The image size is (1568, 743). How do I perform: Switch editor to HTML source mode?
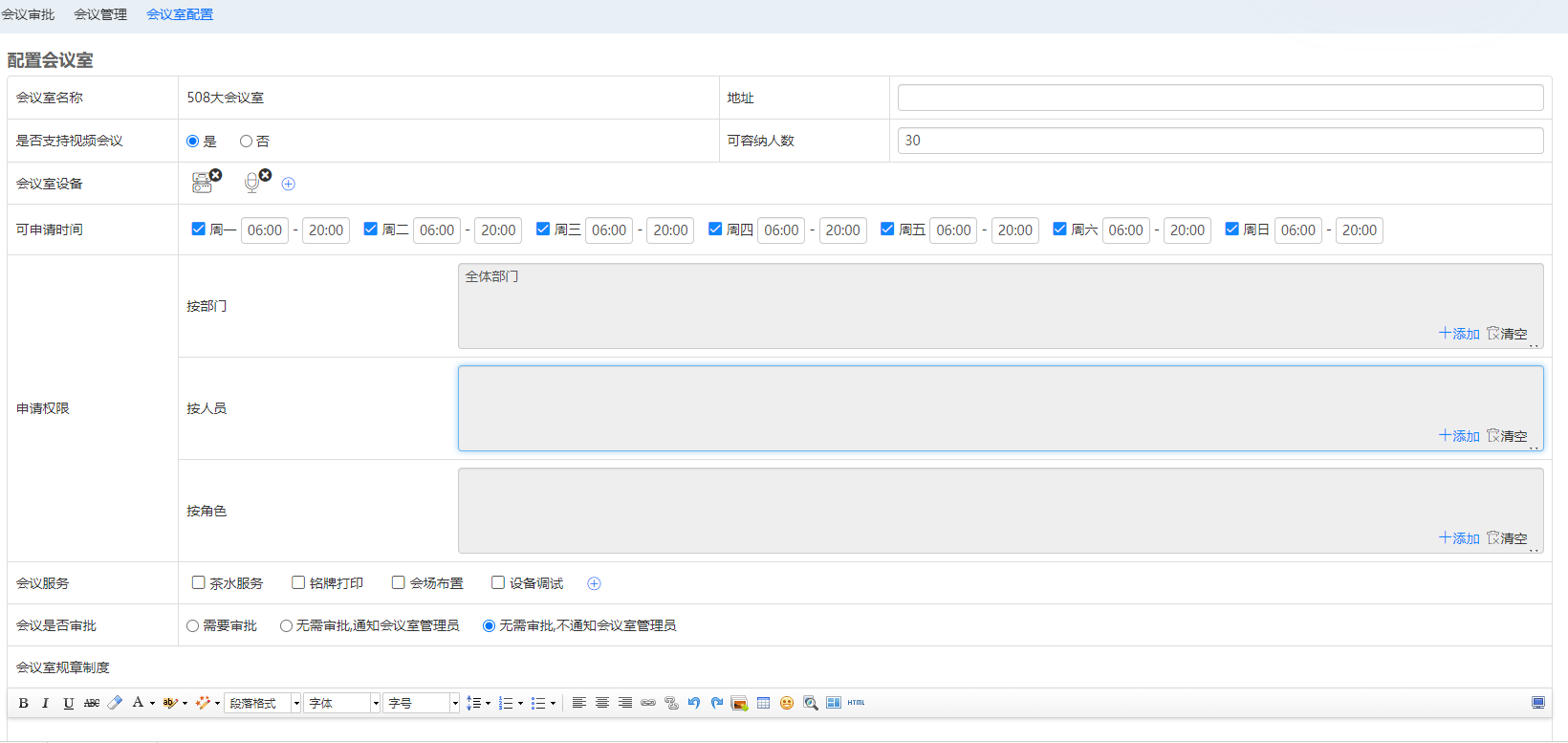coord(856,703)
